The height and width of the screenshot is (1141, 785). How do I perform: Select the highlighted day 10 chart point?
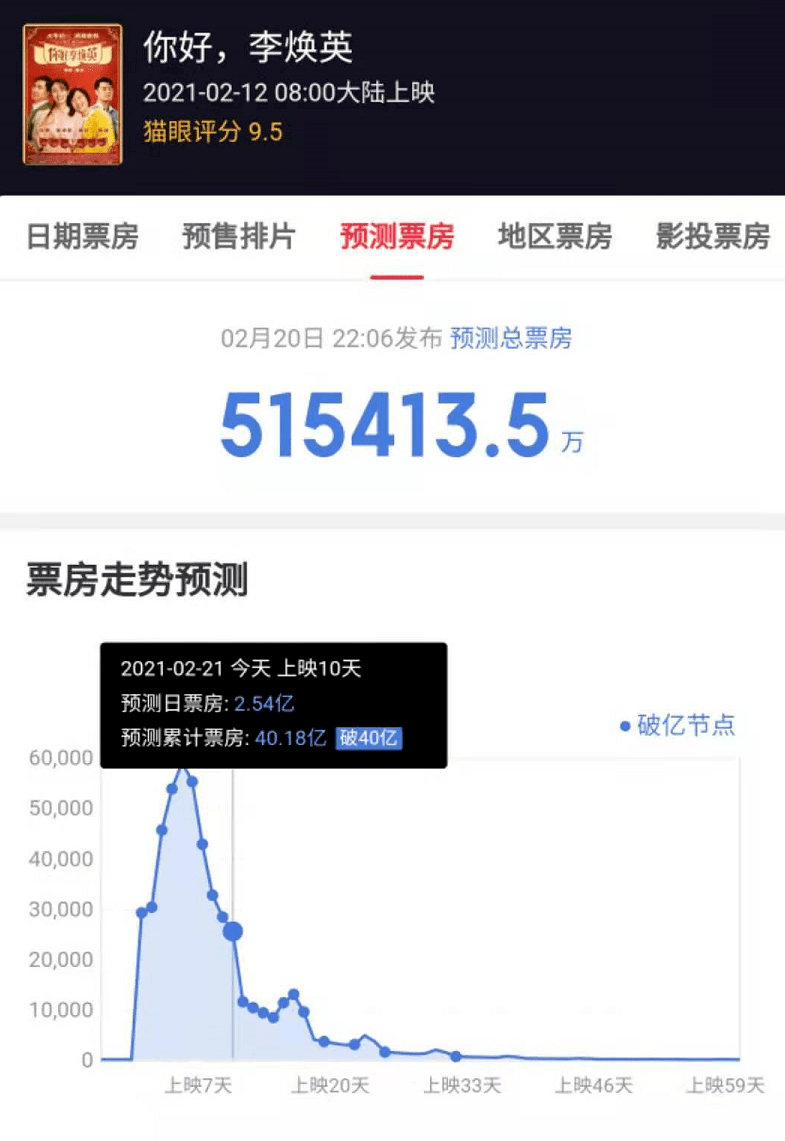pos(233,931)
